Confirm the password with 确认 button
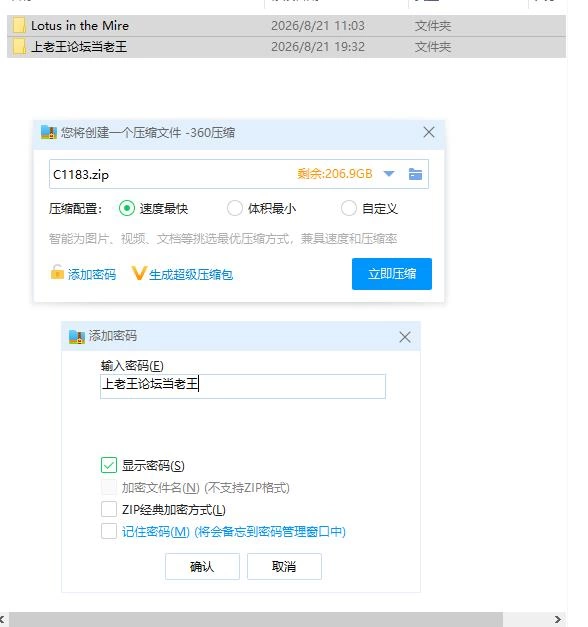Viewport: 588px width, 627px height. coord(202,566)
